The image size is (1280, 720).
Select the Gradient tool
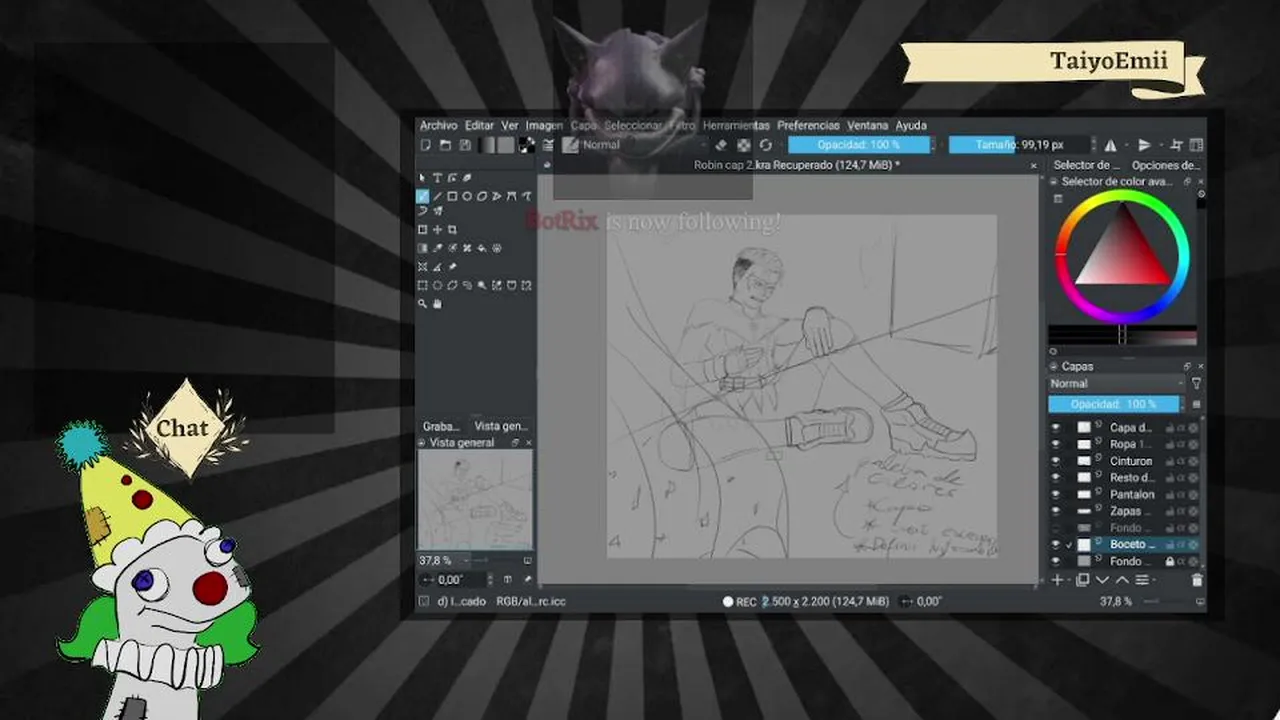422,248
